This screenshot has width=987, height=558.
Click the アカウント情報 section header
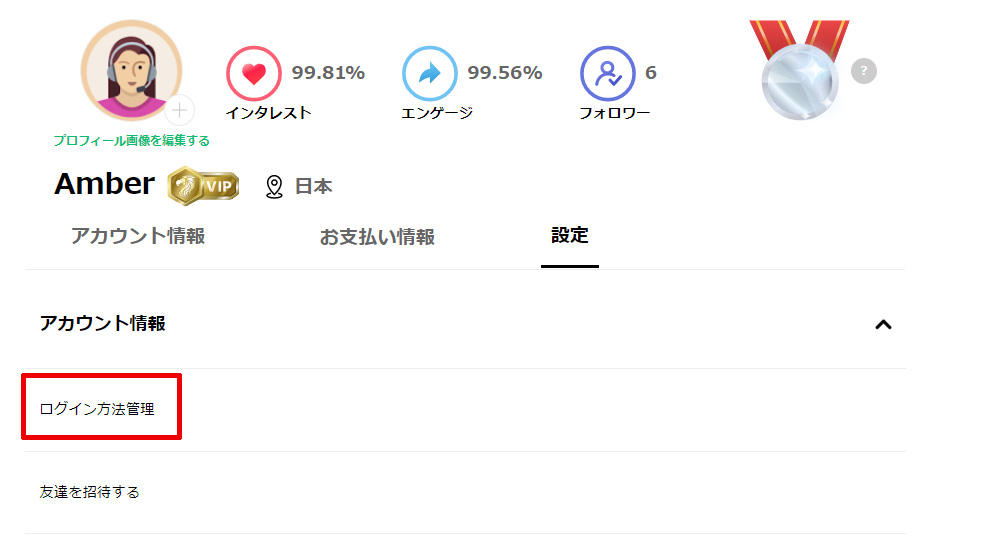coord(103,323)
